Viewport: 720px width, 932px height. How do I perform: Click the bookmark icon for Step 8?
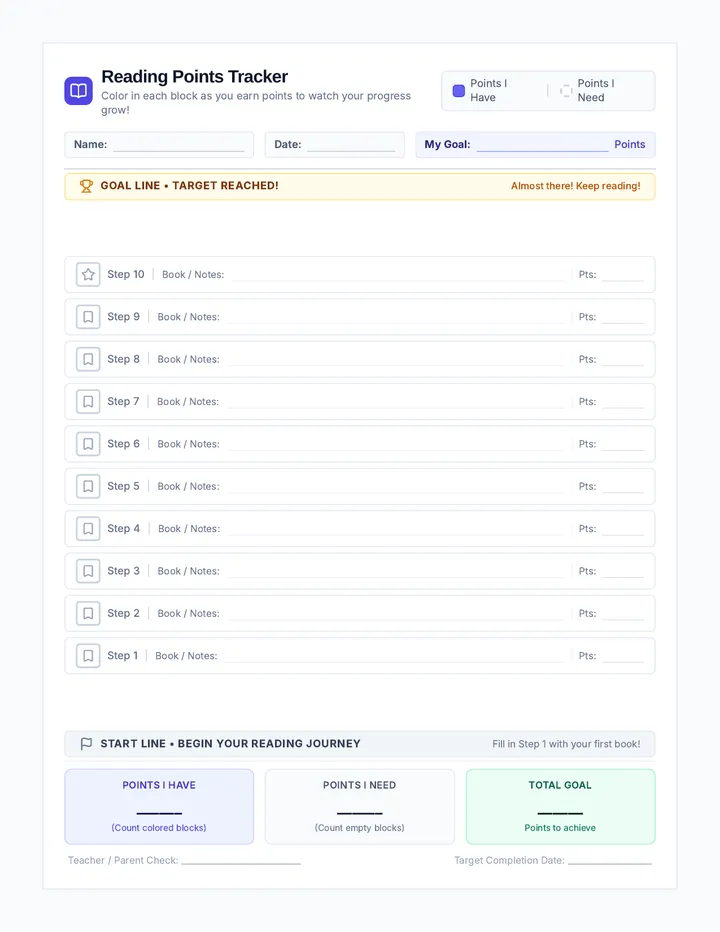click(x=88, y=359)
